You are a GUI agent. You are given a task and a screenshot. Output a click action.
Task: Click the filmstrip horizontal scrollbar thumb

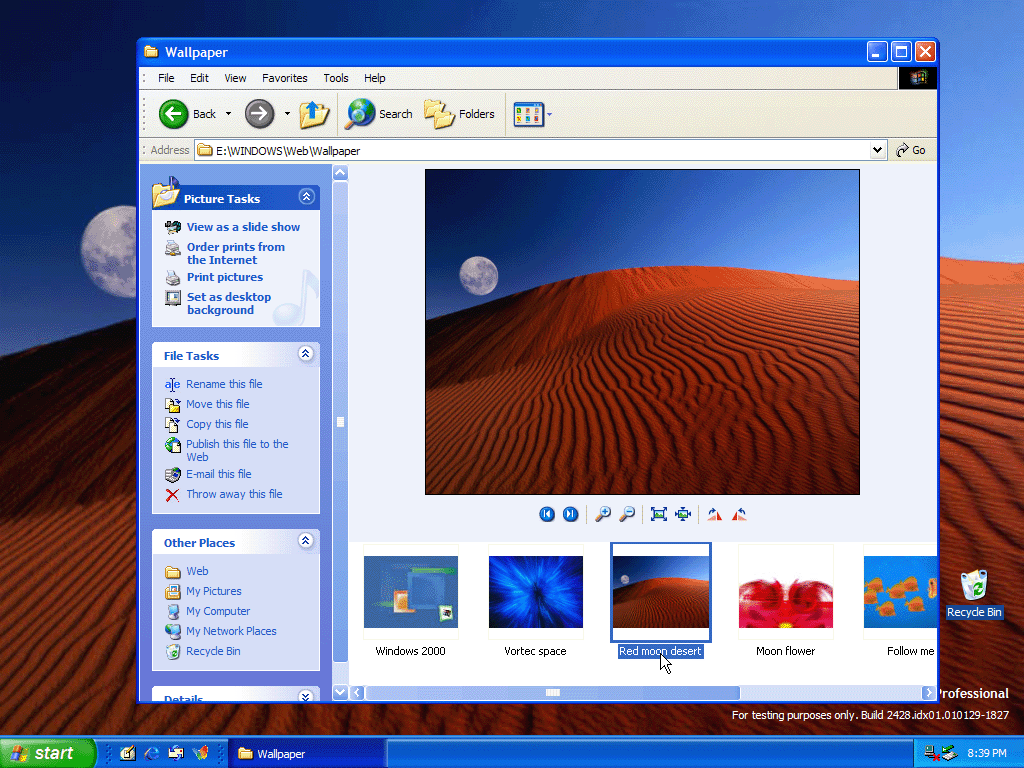[x=552, y=692]
